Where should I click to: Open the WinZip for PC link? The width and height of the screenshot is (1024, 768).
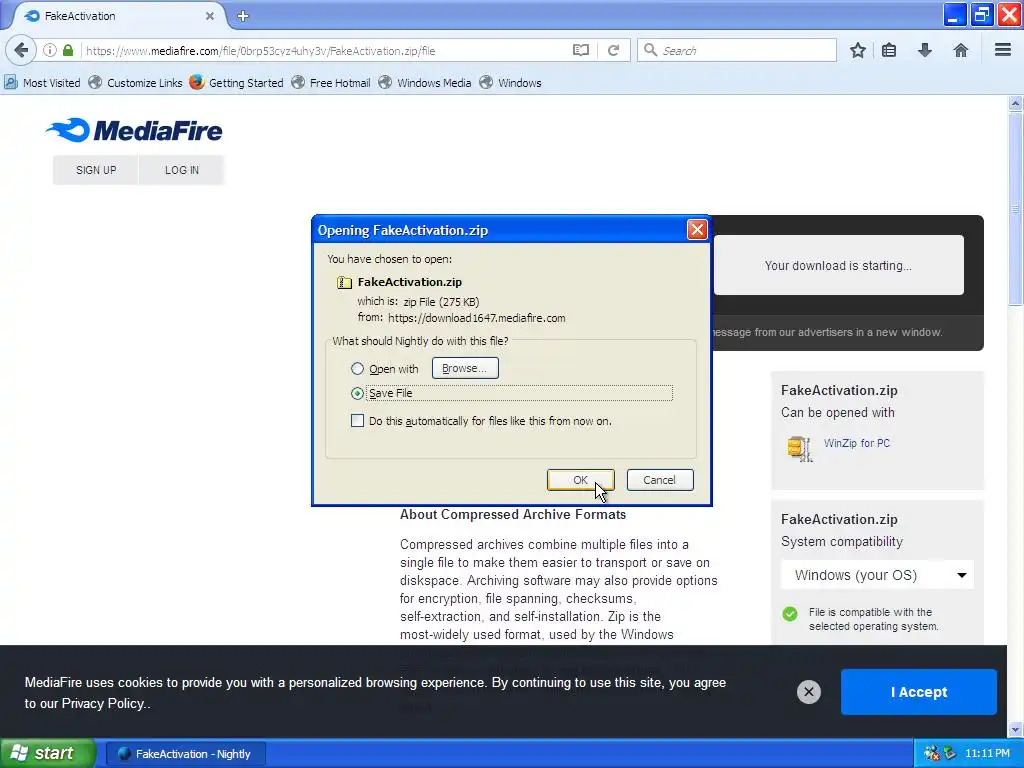click(857, 443)
